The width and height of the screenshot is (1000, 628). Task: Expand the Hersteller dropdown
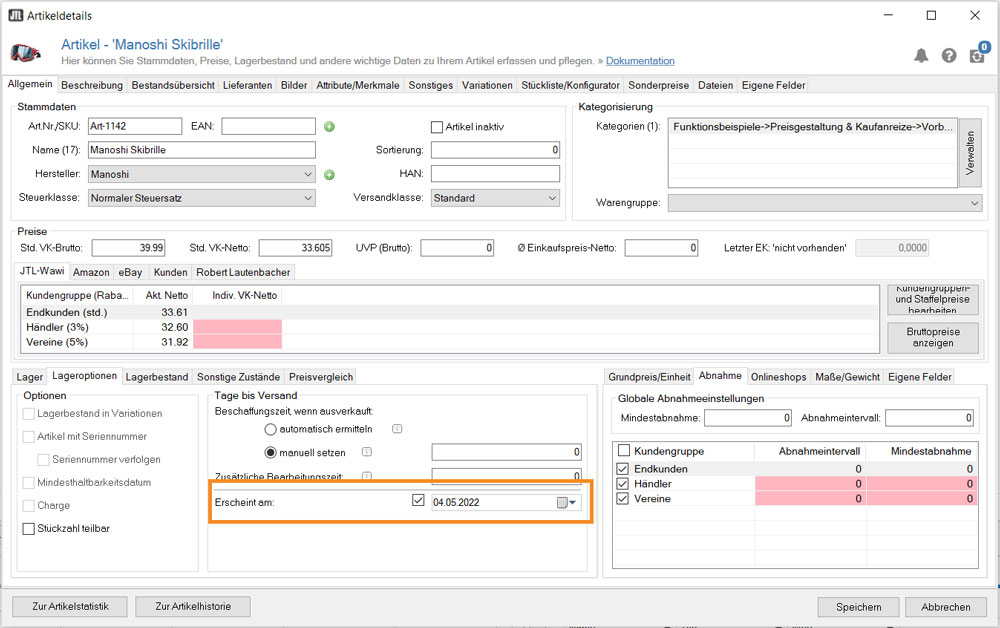coord(308,174)
